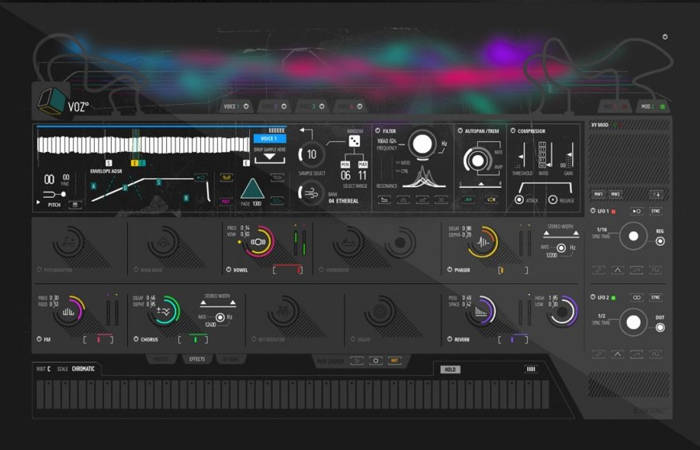Enable or disable the Autopan/Trem section
This screenshot has height=450, width=700.
click(460, 130)
